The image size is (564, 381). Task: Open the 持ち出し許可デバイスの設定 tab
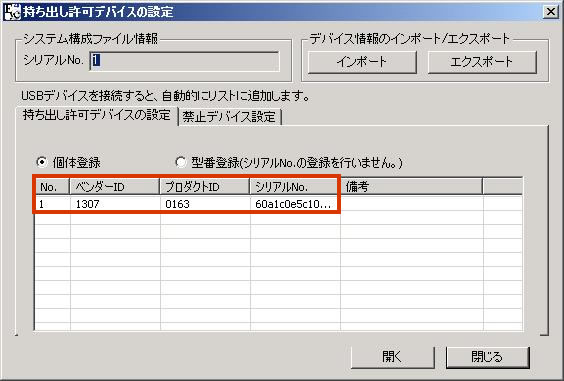96,115
